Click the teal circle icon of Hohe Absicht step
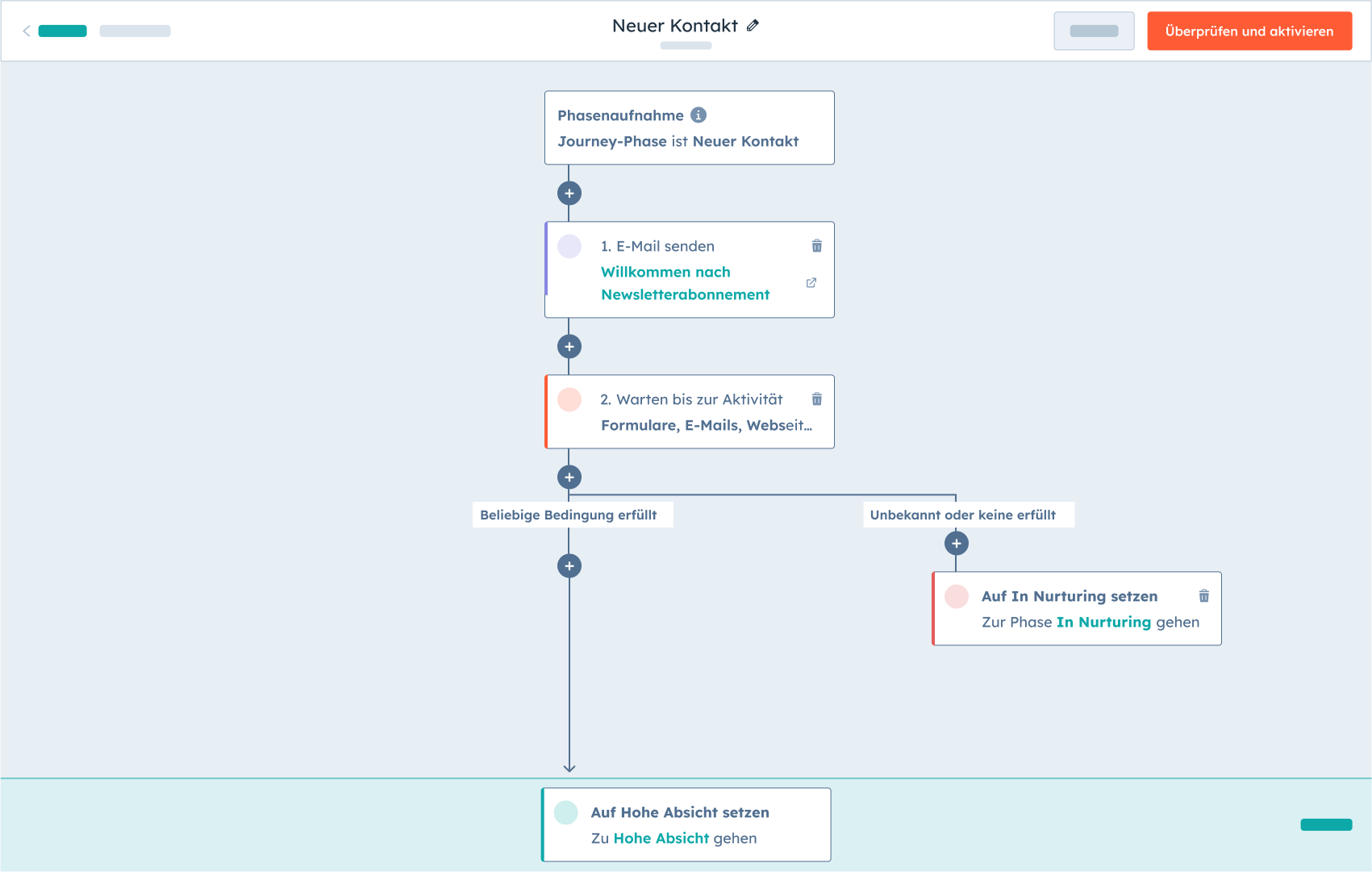1372x872 pixels. click(x=566, y=812)
